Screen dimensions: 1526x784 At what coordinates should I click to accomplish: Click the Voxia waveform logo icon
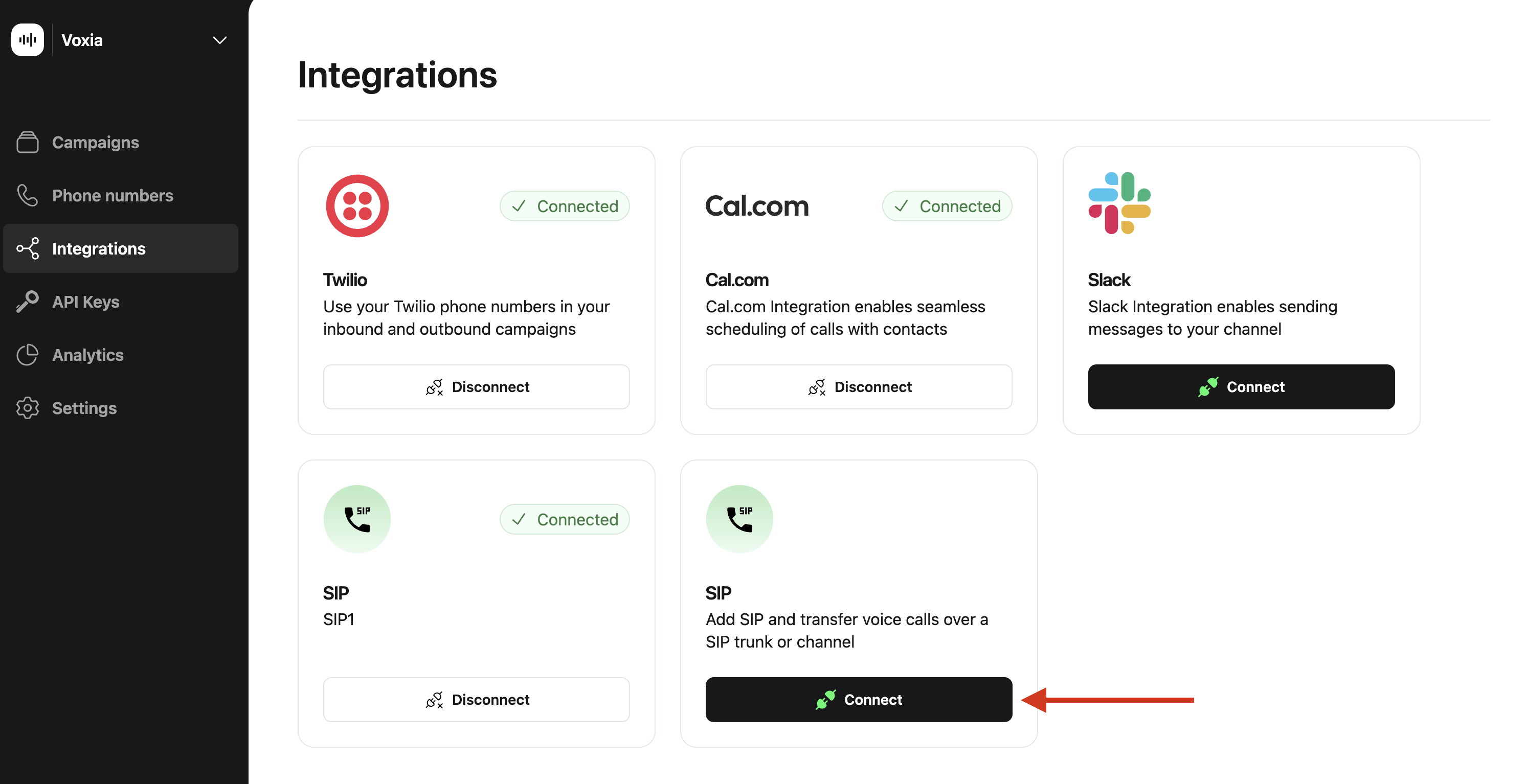(x=28, y=40)
